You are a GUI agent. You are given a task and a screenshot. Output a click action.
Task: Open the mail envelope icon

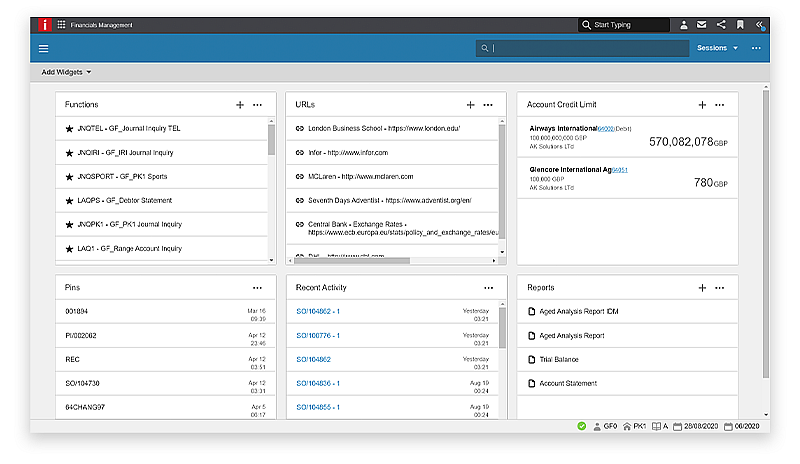click(x=702, y=24)
